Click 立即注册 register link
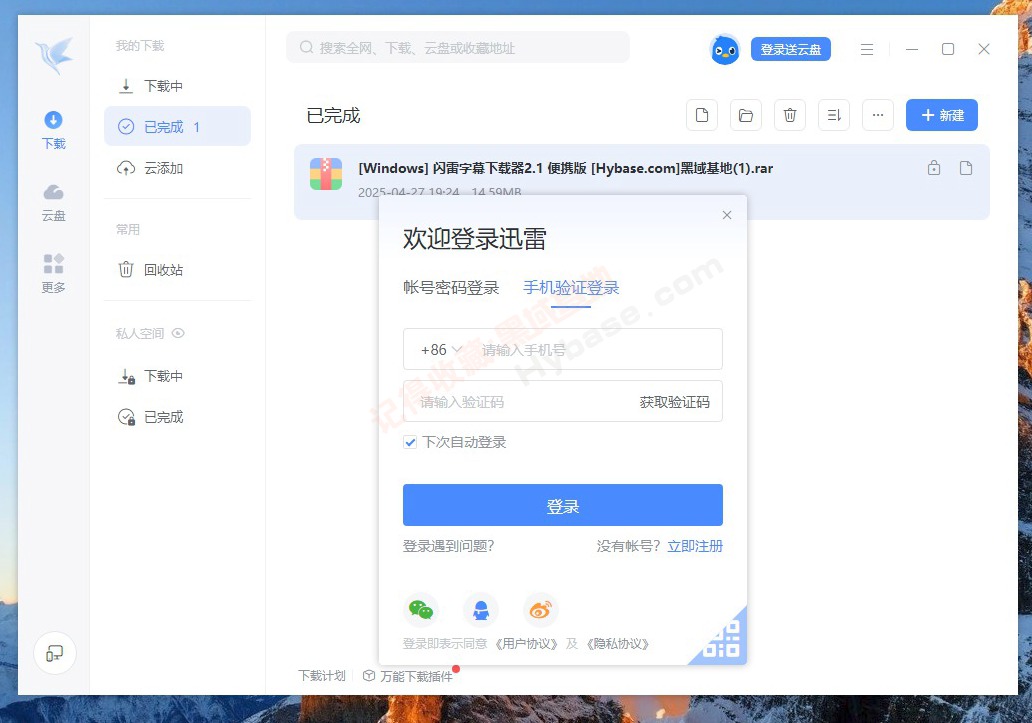 [x=695, y=546]
